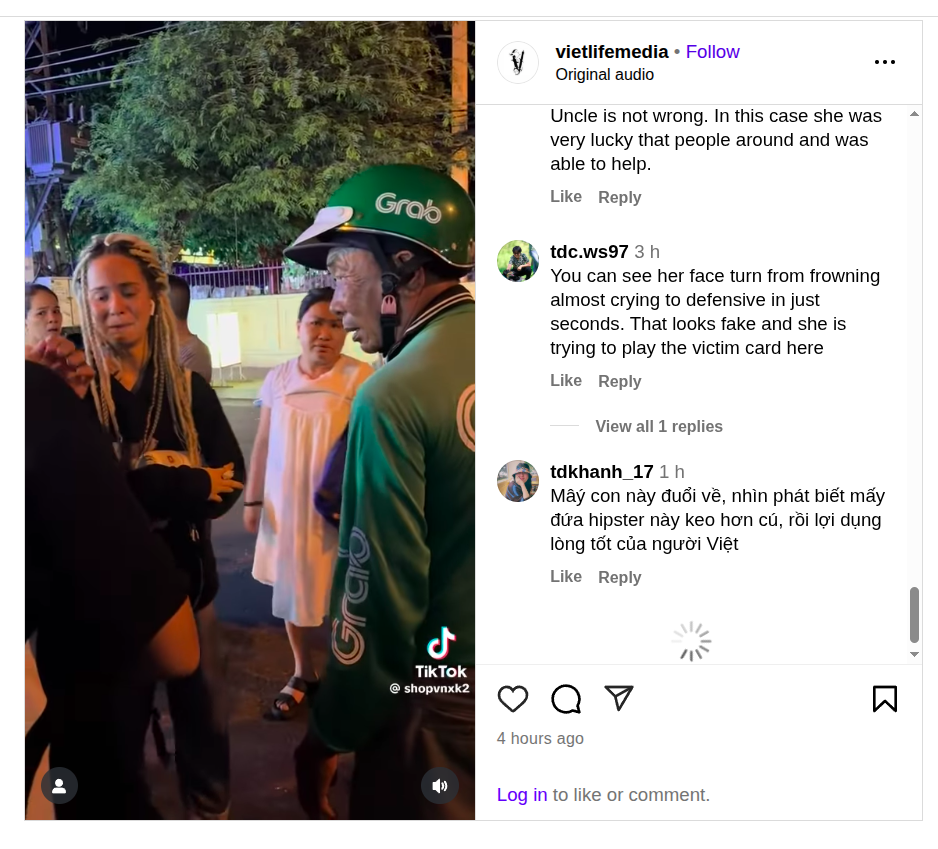Like the tdc.ws97 comment

(566, 381)
